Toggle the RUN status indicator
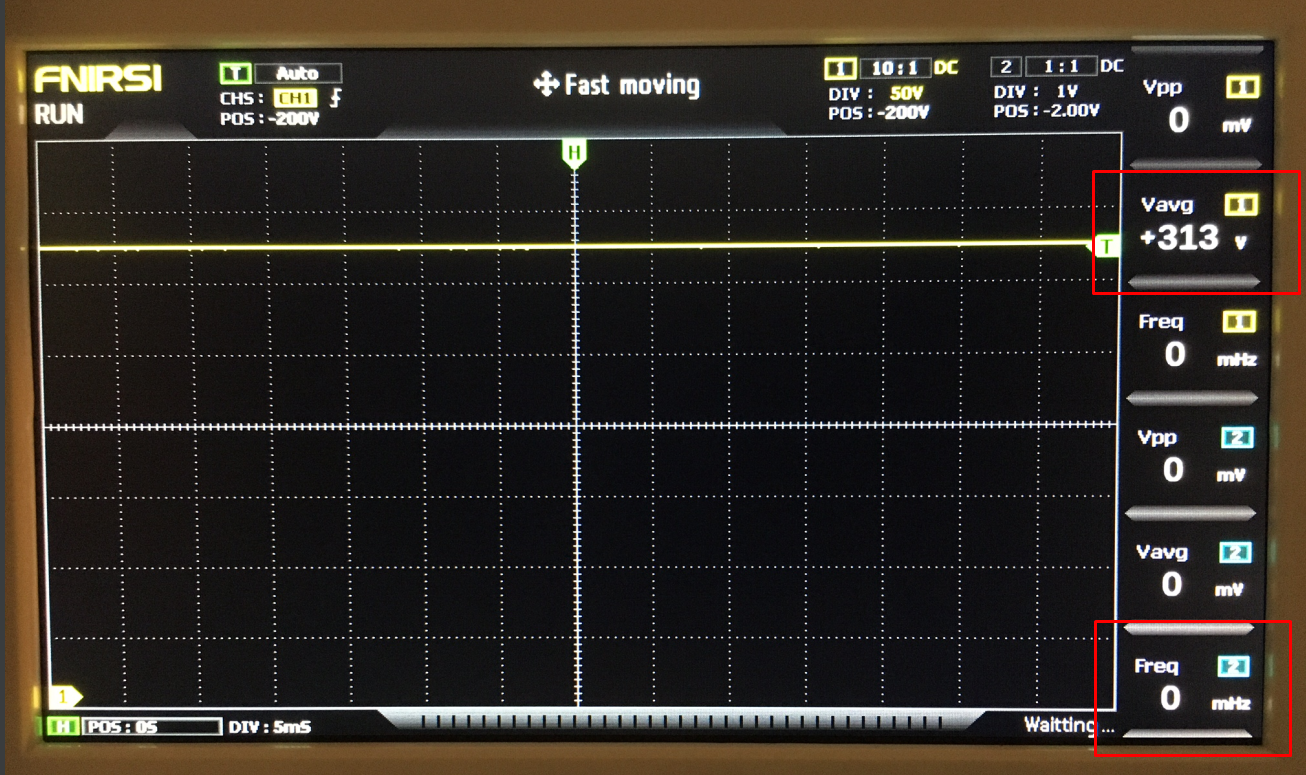1306x775 pixels. [x=58, y=115]
